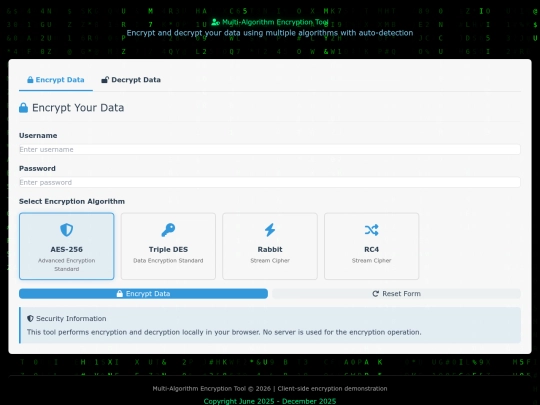This screenshot has height=405, width=540.
Task: Switch to the Encrypt Data tab
Action: [x=56, y=80]
